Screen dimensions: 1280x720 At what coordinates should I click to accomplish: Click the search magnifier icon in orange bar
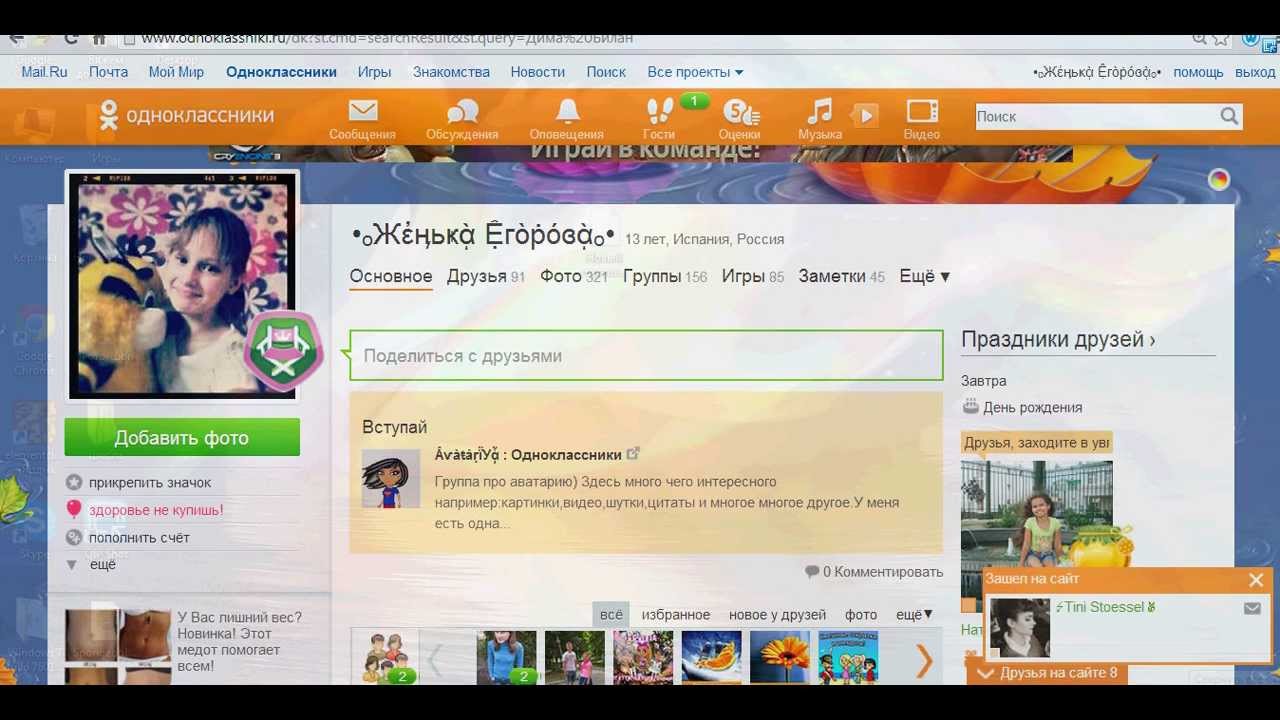[1229, 116]
